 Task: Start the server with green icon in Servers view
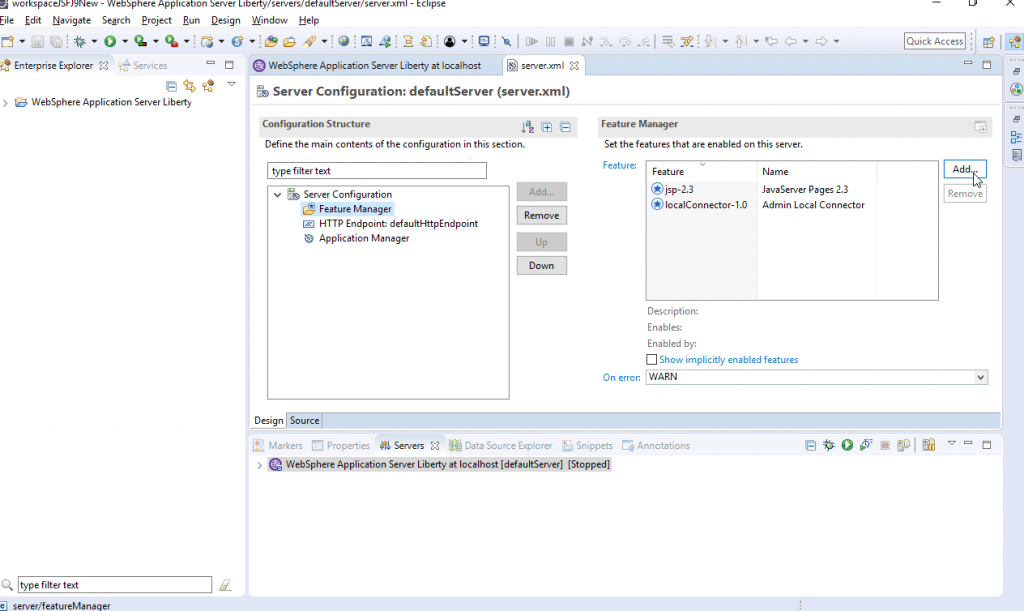[847, 445]
